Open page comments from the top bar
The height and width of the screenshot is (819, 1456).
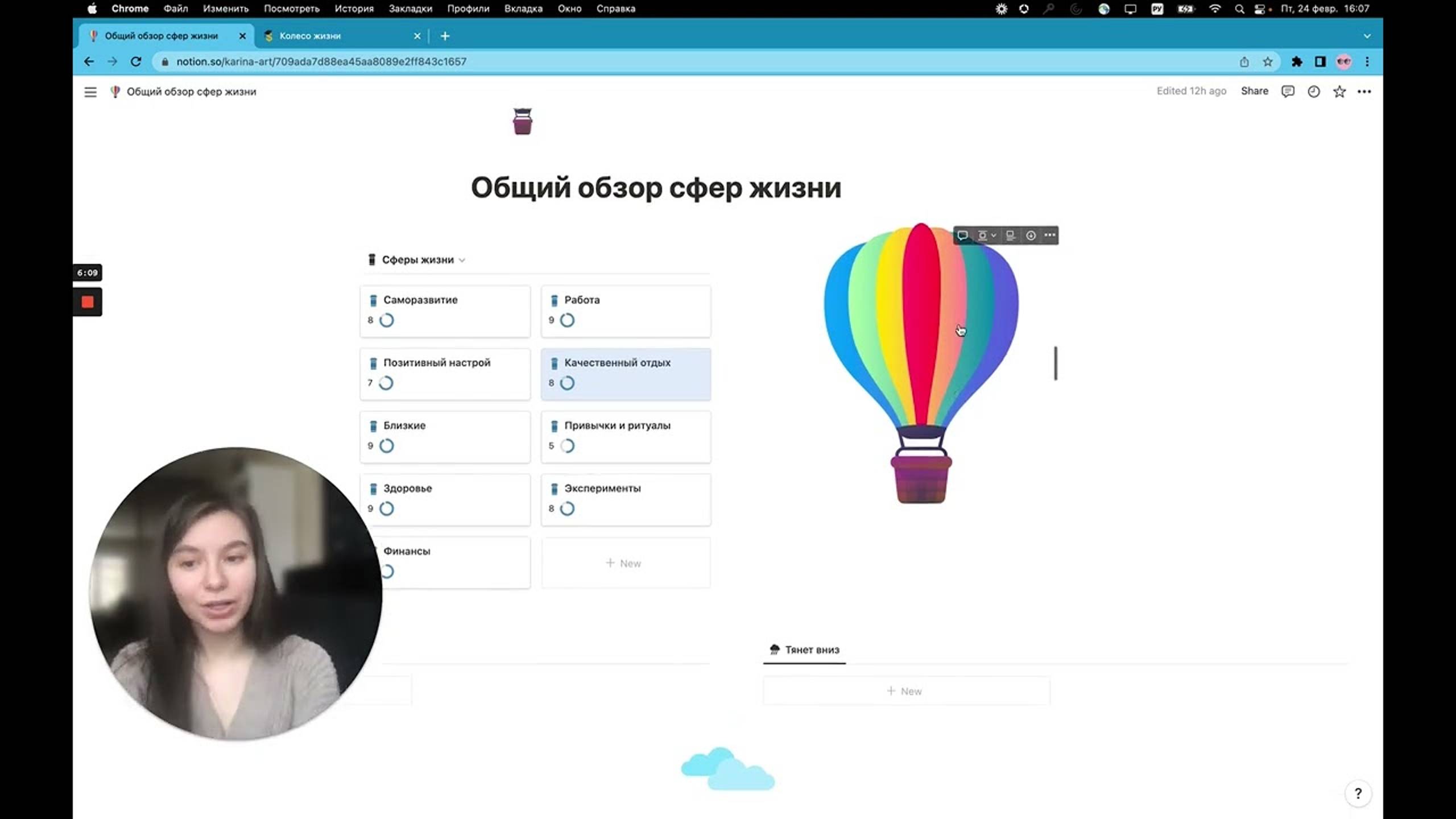1288,92
